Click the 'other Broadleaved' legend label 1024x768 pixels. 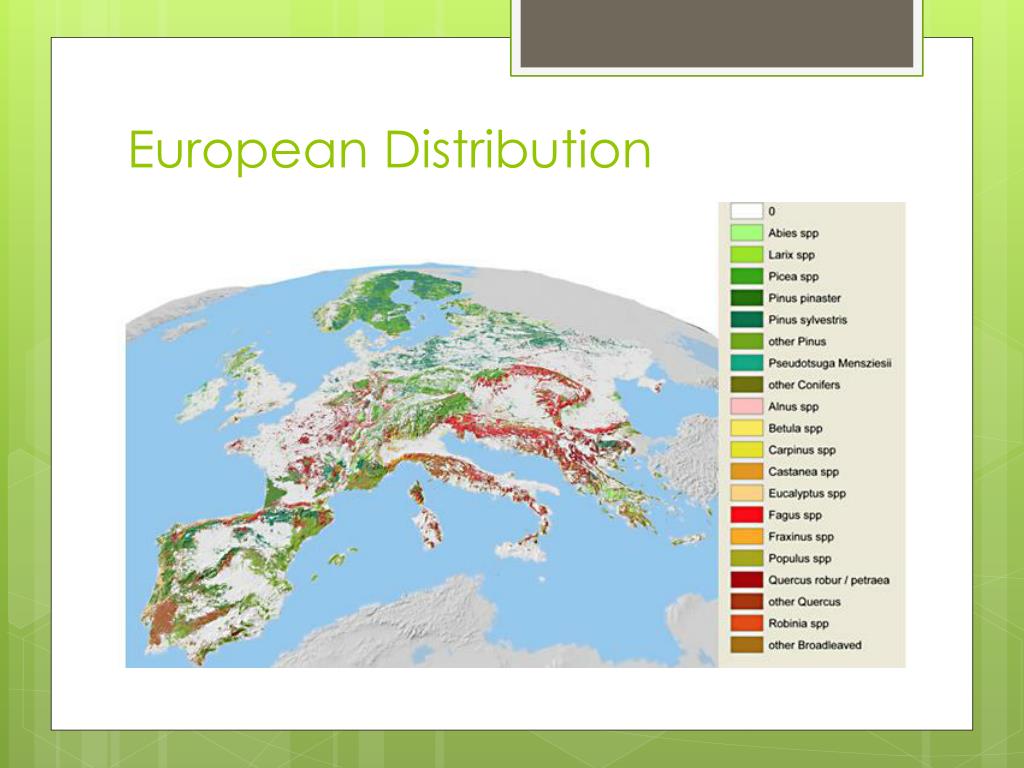[814, 645]
